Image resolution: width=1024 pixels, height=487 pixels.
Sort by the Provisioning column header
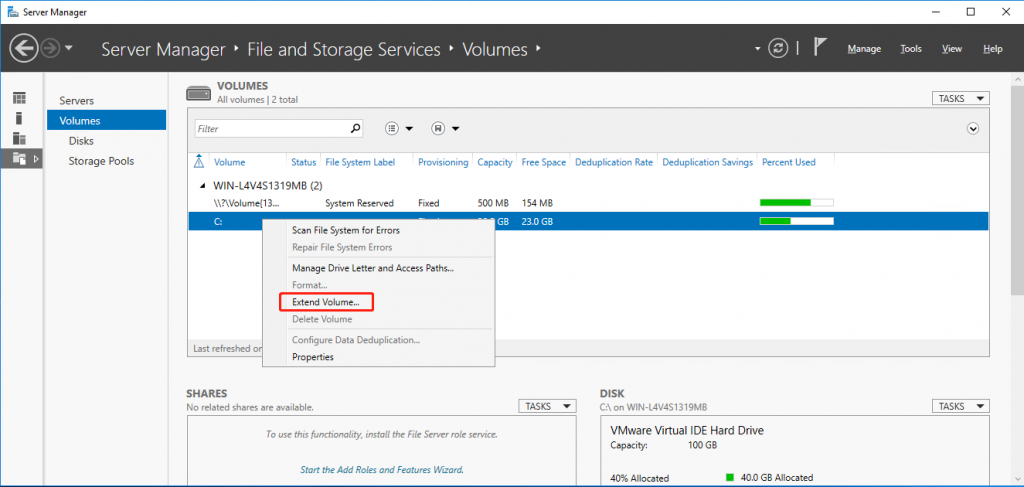[x=443, y=163]
